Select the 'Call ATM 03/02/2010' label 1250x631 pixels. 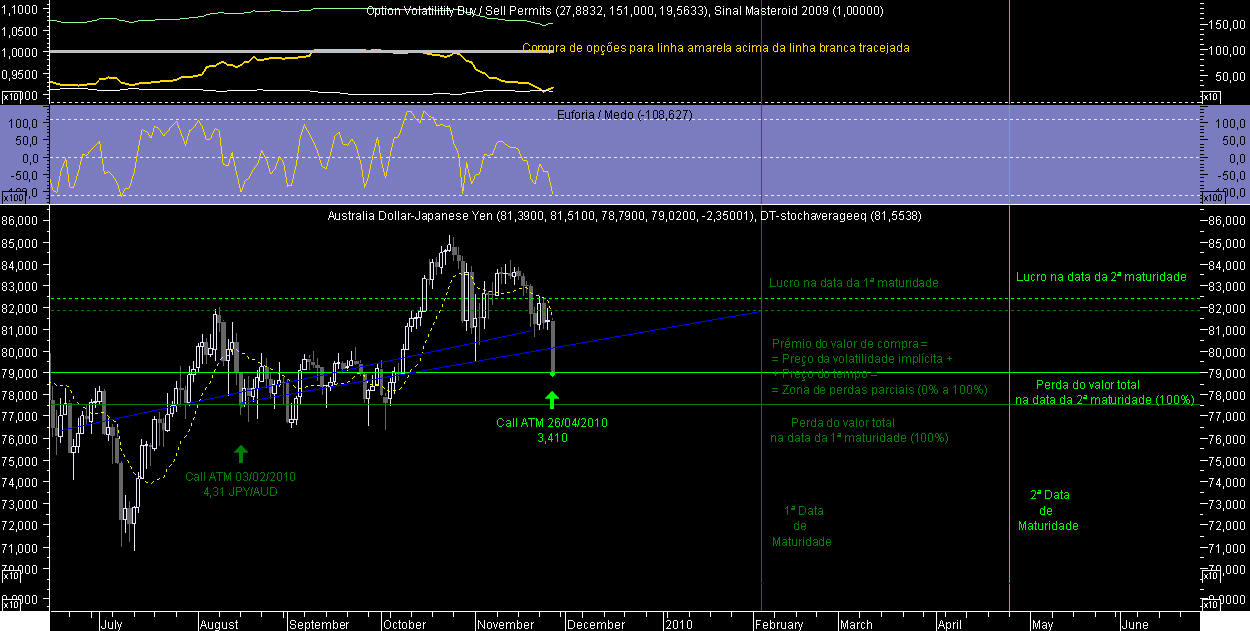pos(240,476)
